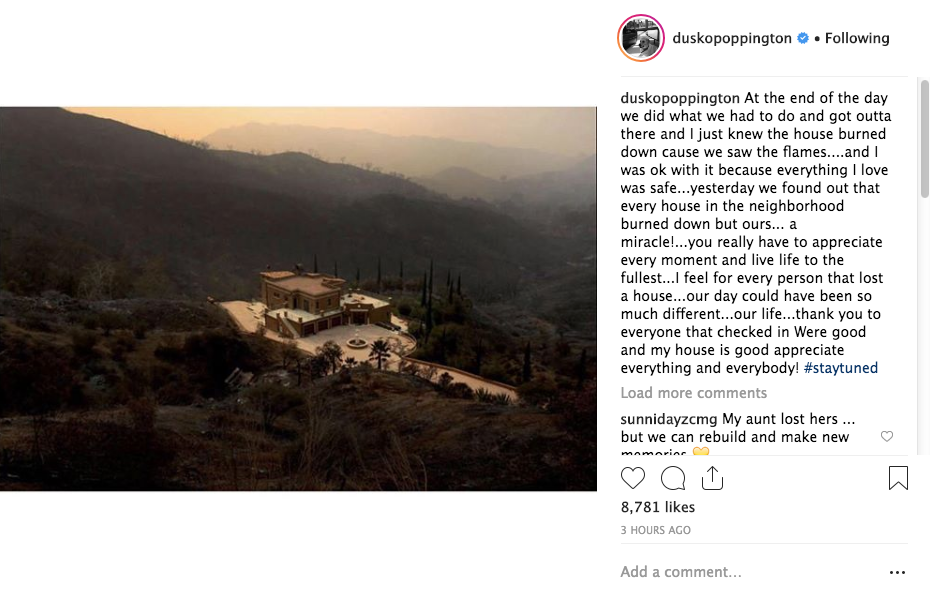Save post with the bookmark icon
The image size is (930, 599).
point(898,478)
